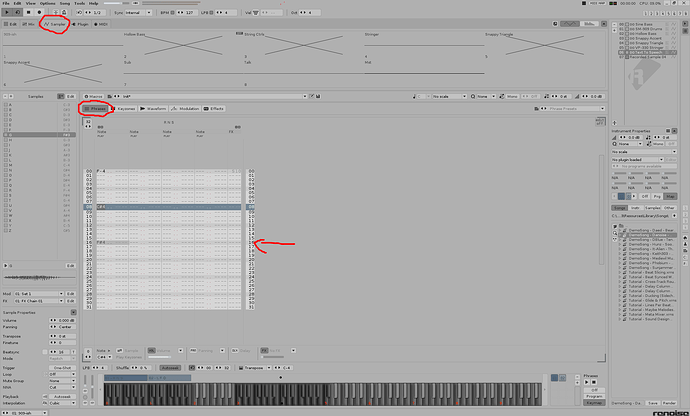Toggle the Volume column visibility button

click(x=151, y=351)
